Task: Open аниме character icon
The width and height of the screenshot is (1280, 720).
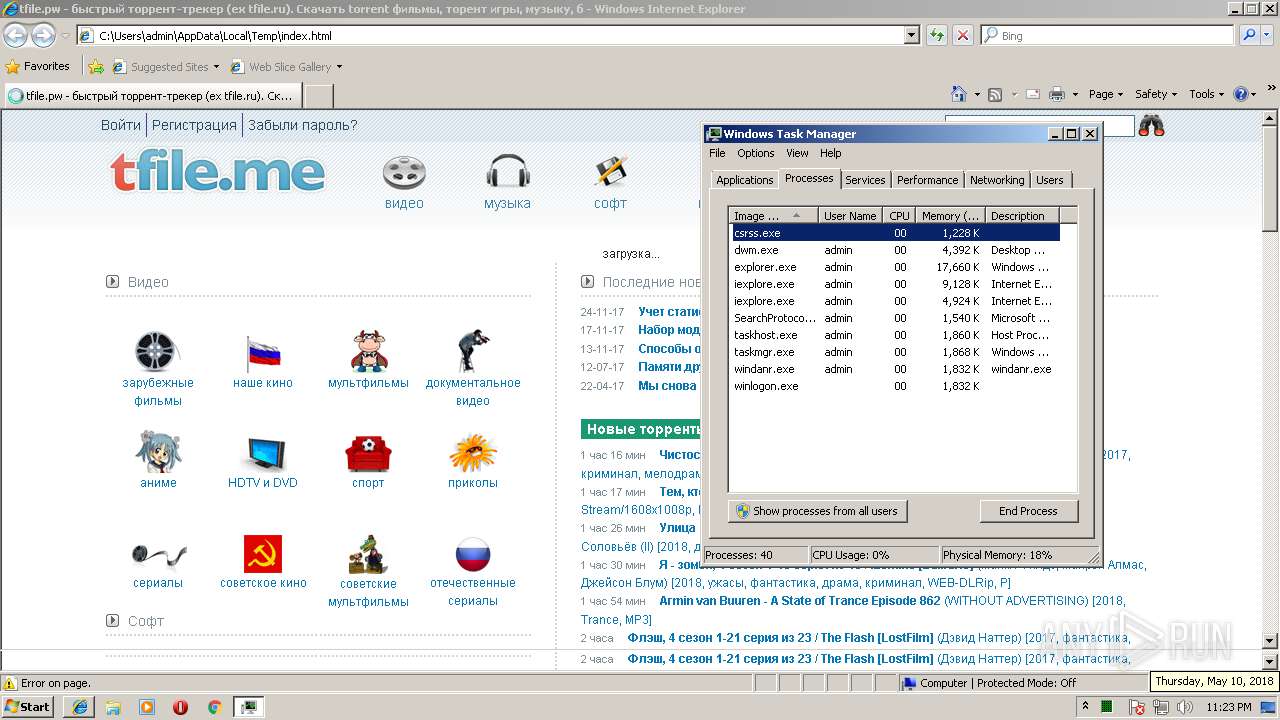Action: click(x=158, y=452)
